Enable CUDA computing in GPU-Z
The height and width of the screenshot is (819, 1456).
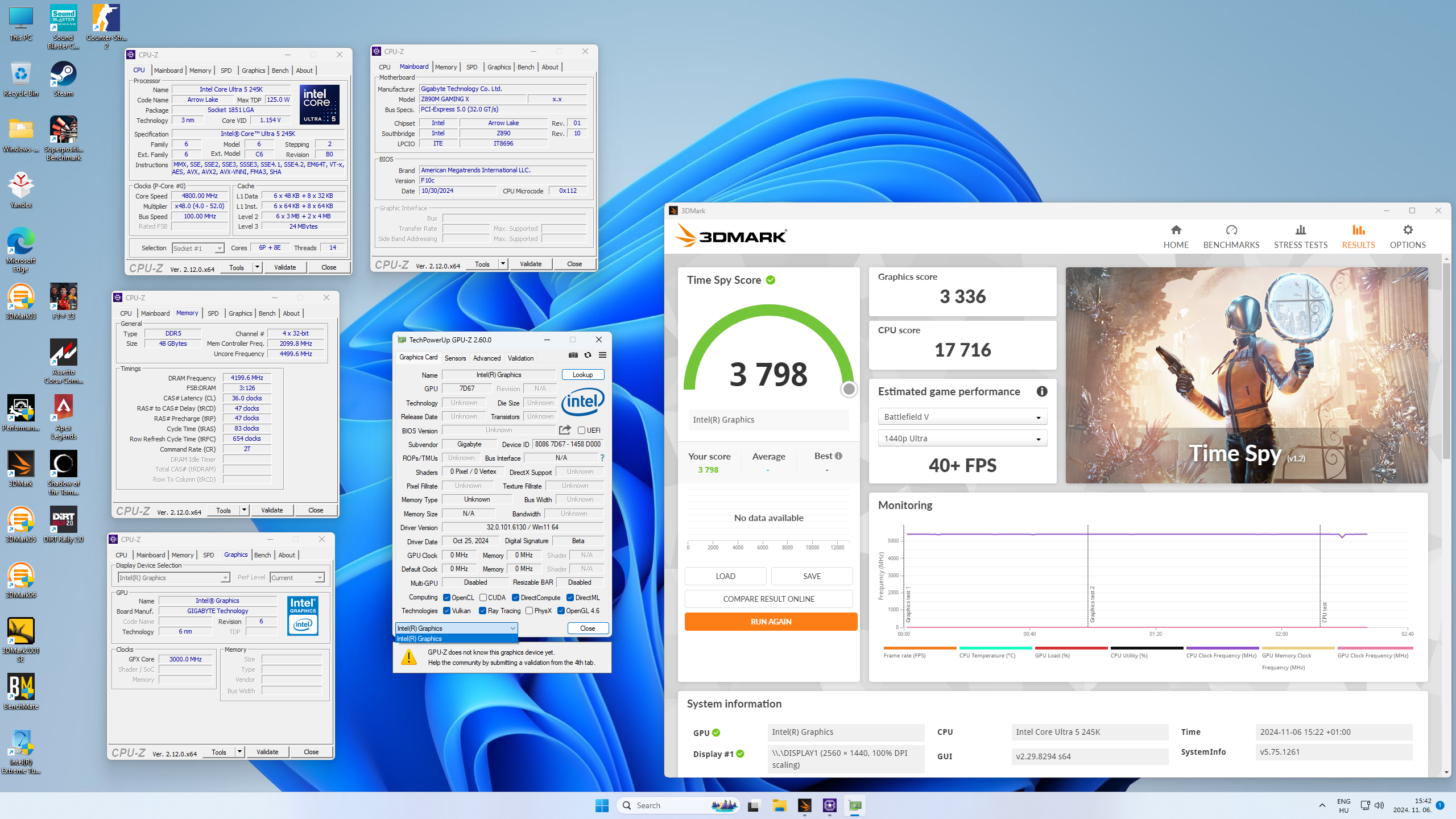click(x=483, y=597)
